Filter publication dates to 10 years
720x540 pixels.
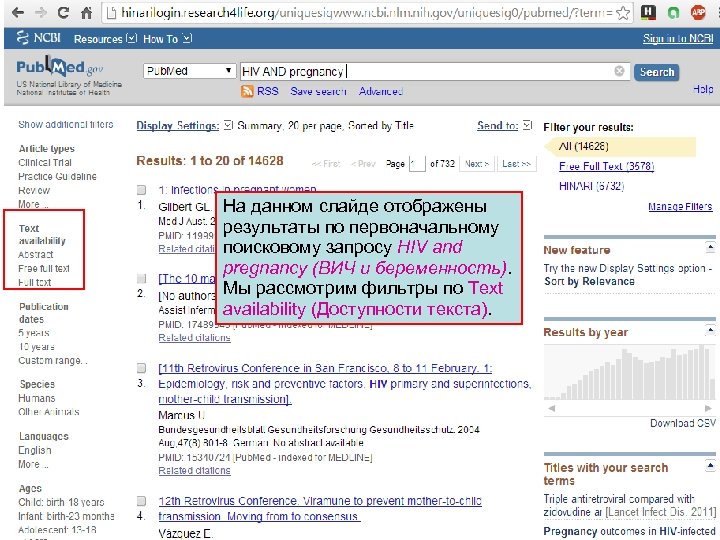36,346
